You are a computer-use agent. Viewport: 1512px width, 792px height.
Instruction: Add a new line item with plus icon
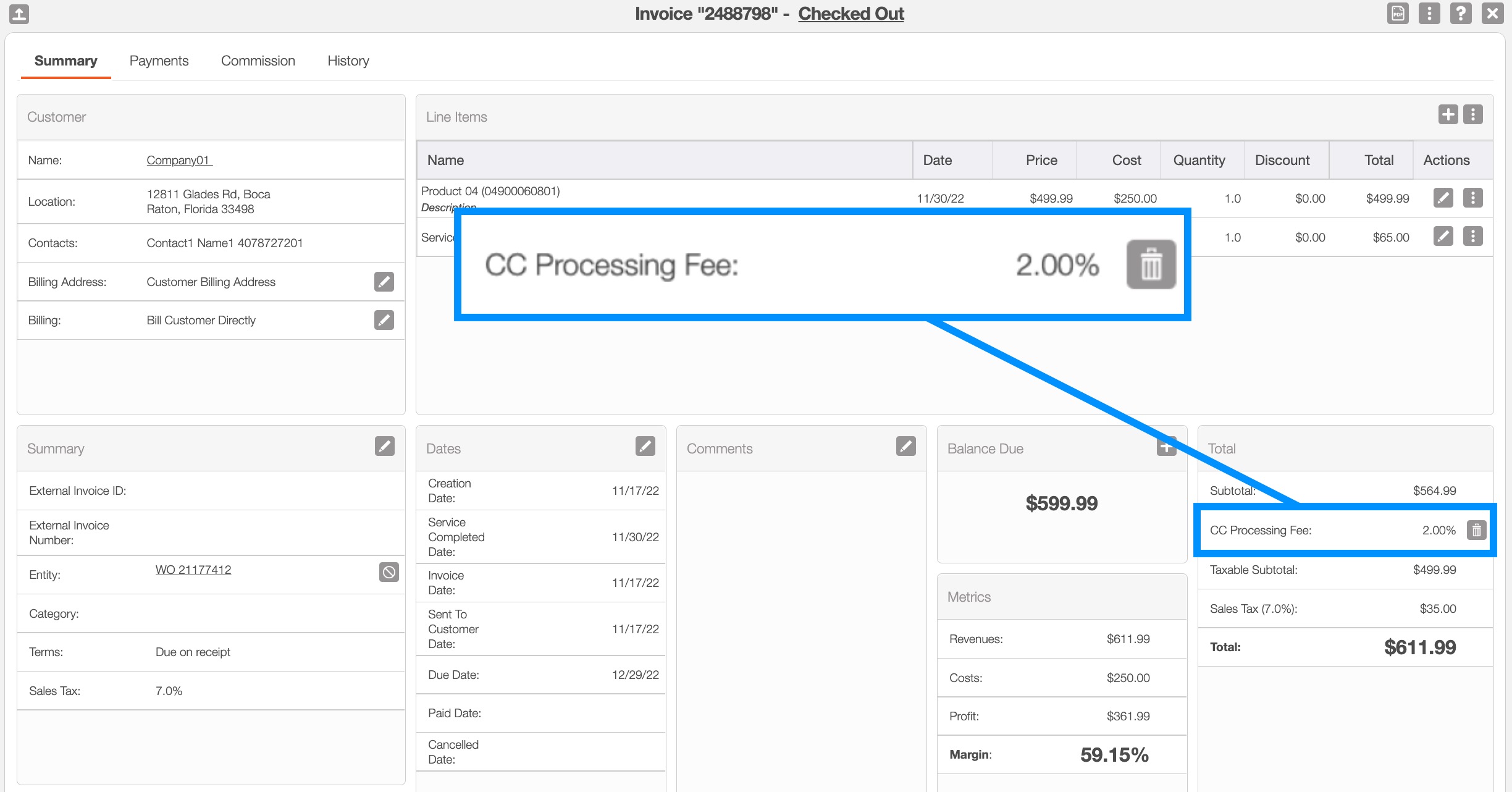click(x=1448, y=114)
